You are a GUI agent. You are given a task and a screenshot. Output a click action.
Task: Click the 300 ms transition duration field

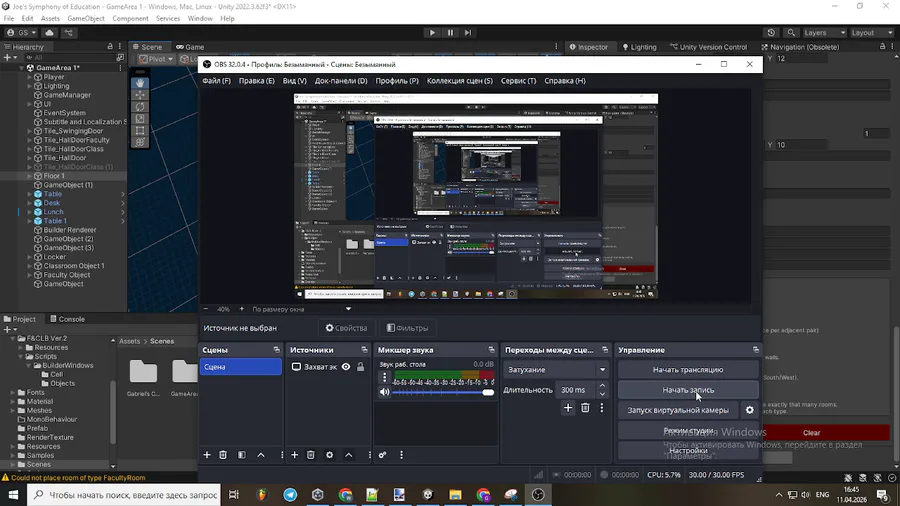tap(577, 390)
